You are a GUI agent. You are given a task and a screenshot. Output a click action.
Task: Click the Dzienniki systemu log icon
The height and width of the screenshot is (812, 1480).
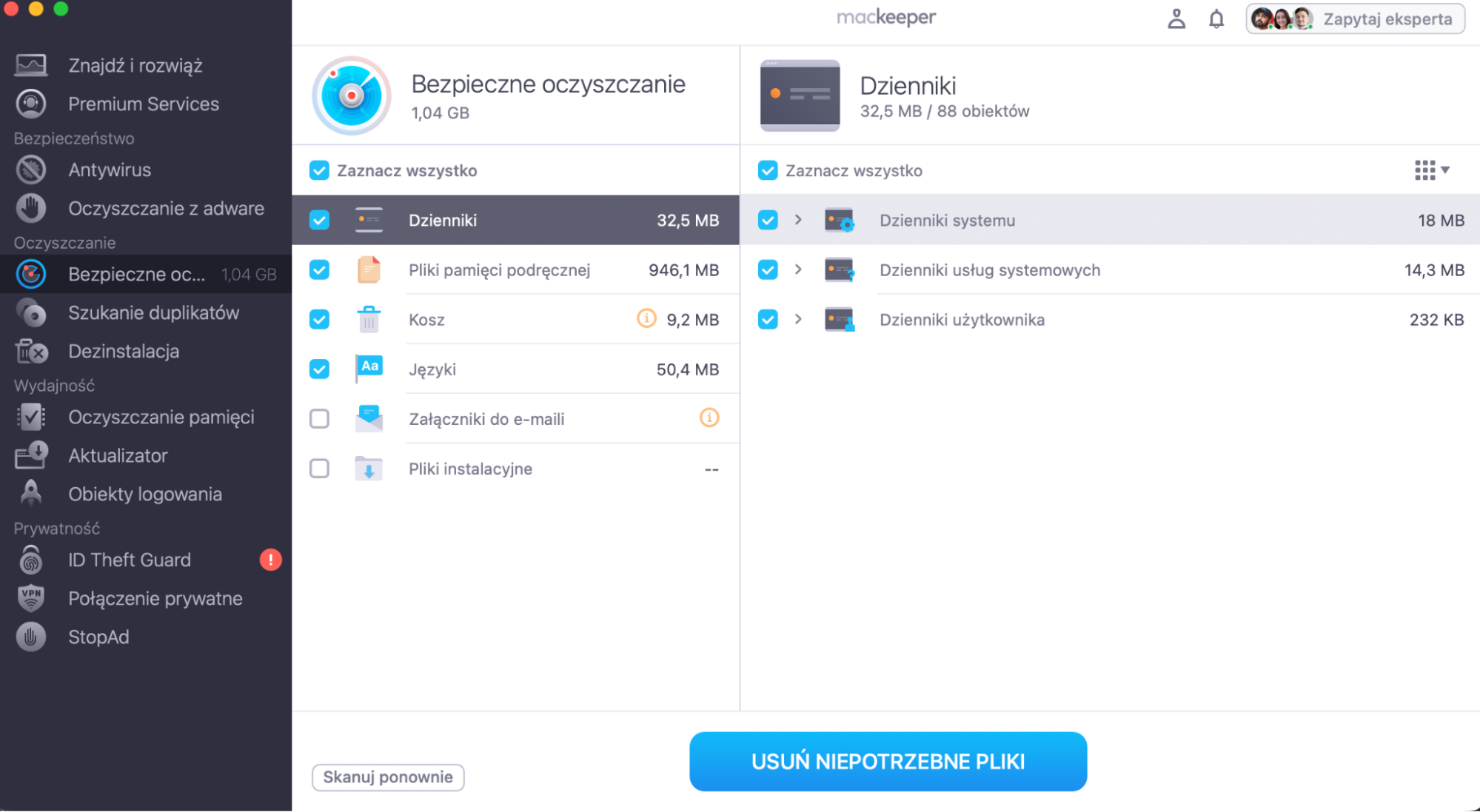pos(840,220)
